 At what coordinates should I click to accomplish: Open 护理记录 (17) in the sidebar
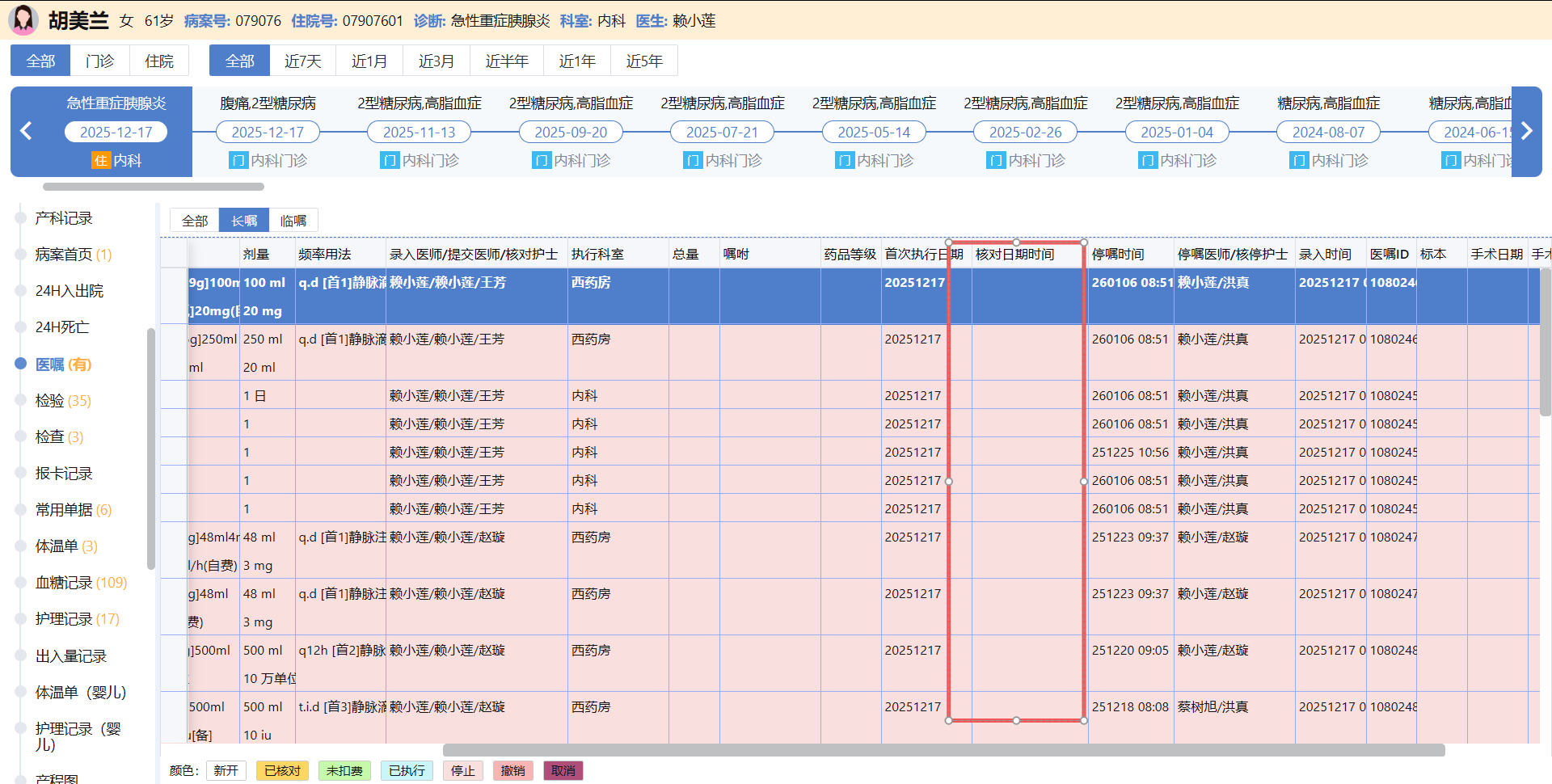pyautogui.click(x=77, y=619)
